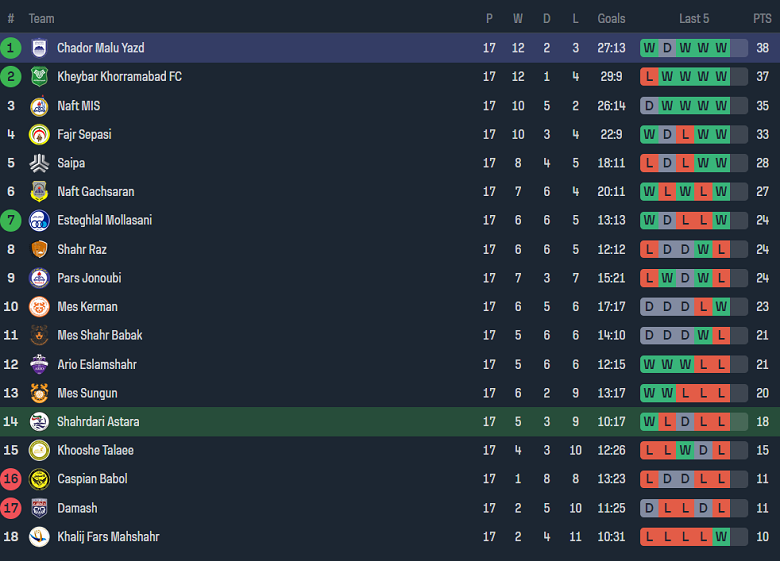Image resolution: width=780 pixels, height=561 pixels.
Task: Click Khalij Fars Mahshahr's latest win result
Action: coord(721,537)
